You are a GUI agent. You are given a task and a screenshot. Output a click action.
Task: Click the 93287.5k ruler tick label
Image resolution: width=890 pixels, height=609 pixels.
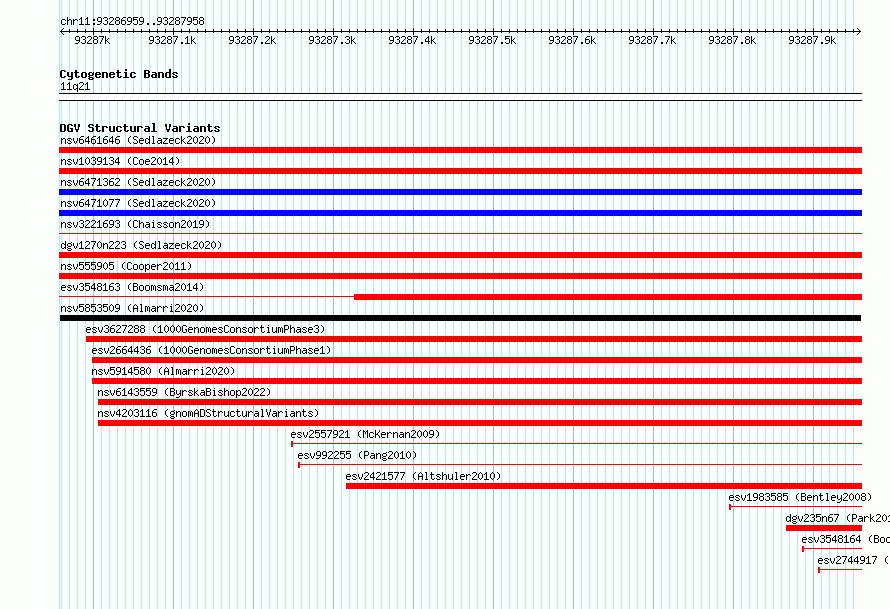coord(492,40)
